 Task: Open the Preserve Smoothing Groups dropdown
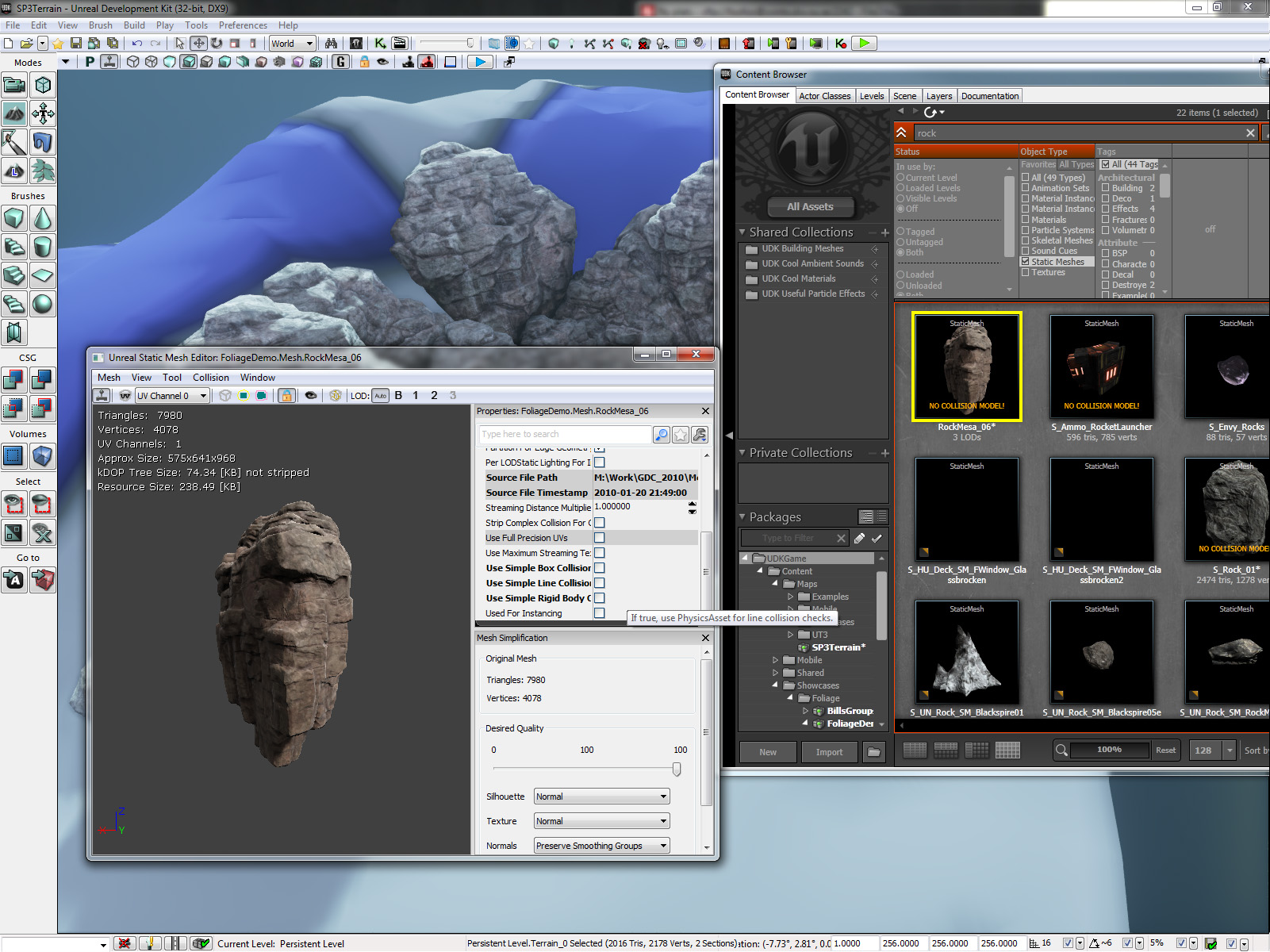point(602,846)
